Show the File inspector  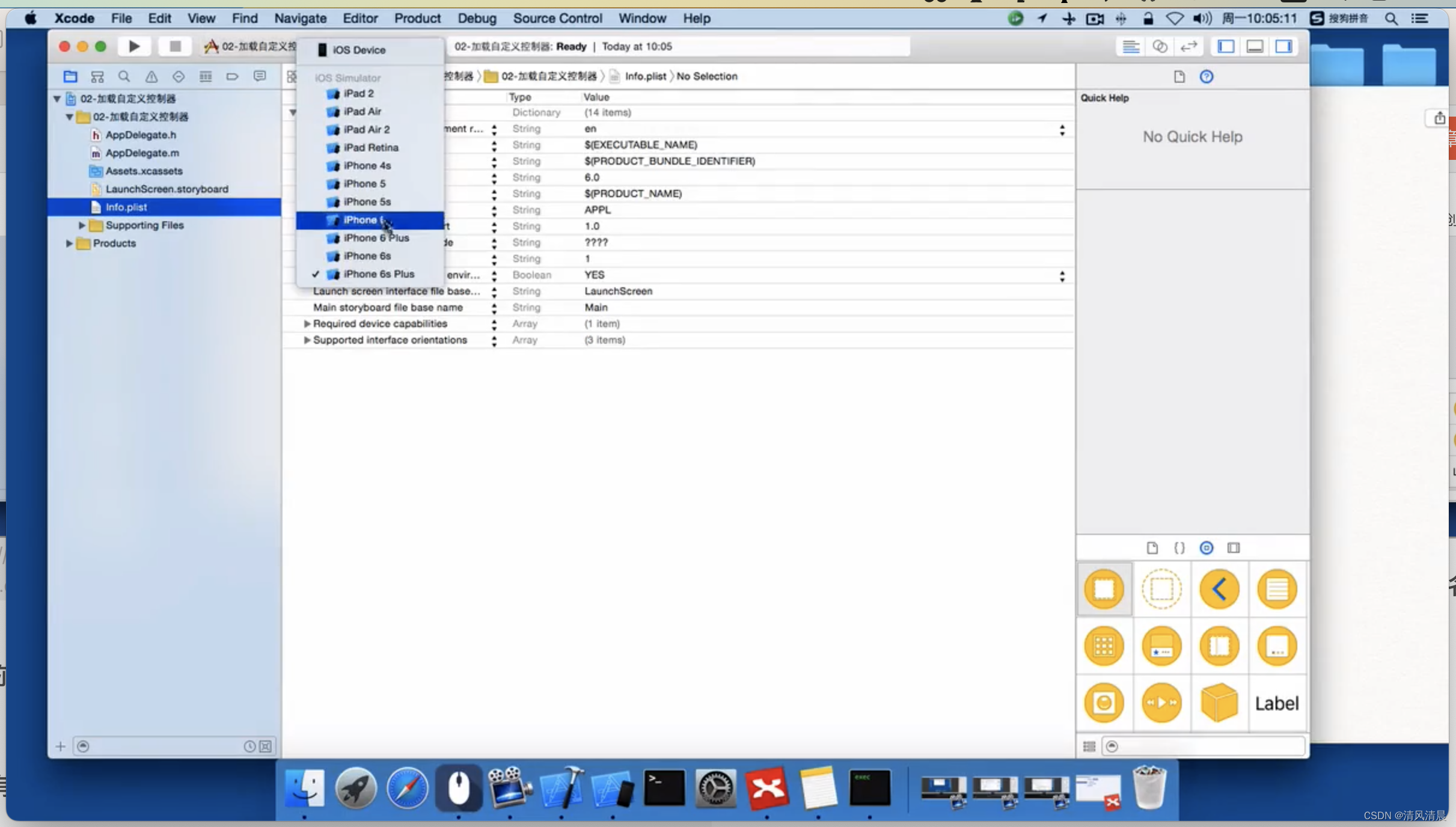click(x=1179, y=76)
